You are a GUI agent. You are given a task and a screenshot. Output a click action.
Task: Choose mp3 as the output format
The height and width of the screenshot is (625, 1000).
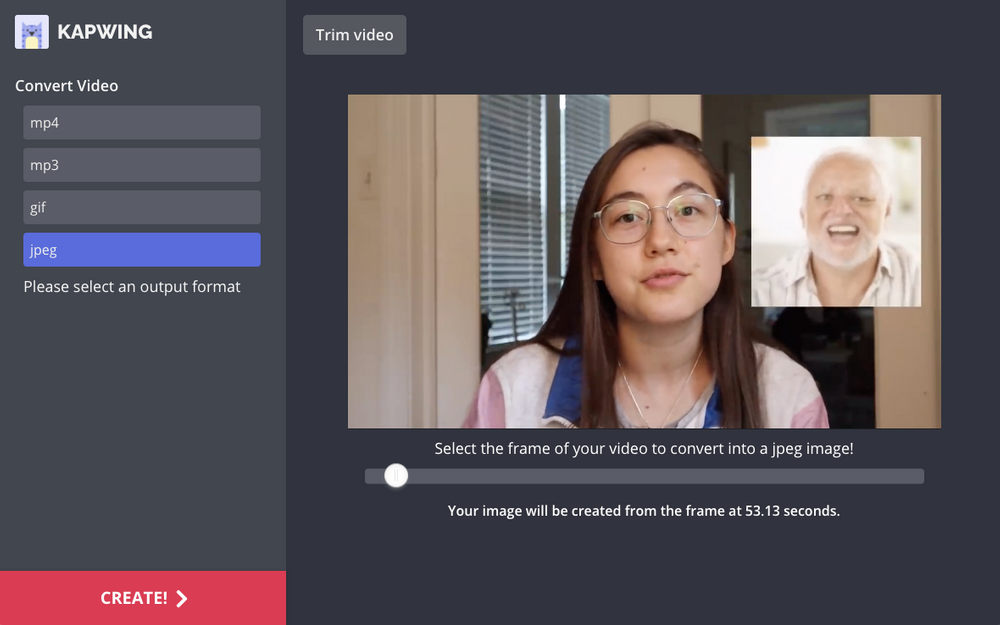142,165
